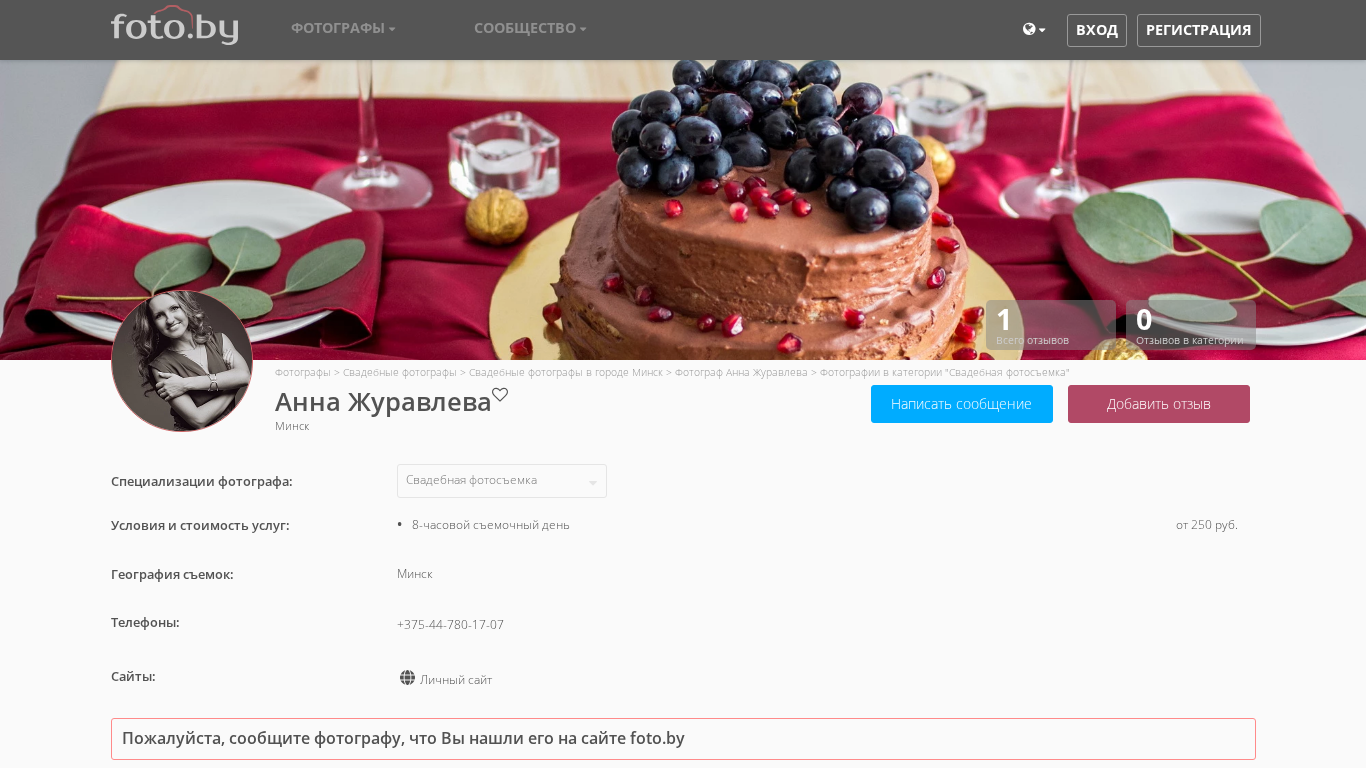Click the foto.by logo

174,26
